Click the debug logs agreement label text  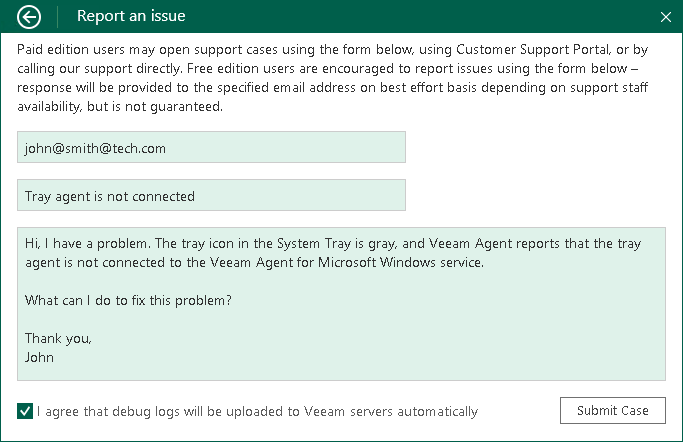click(x=257, y=411)
